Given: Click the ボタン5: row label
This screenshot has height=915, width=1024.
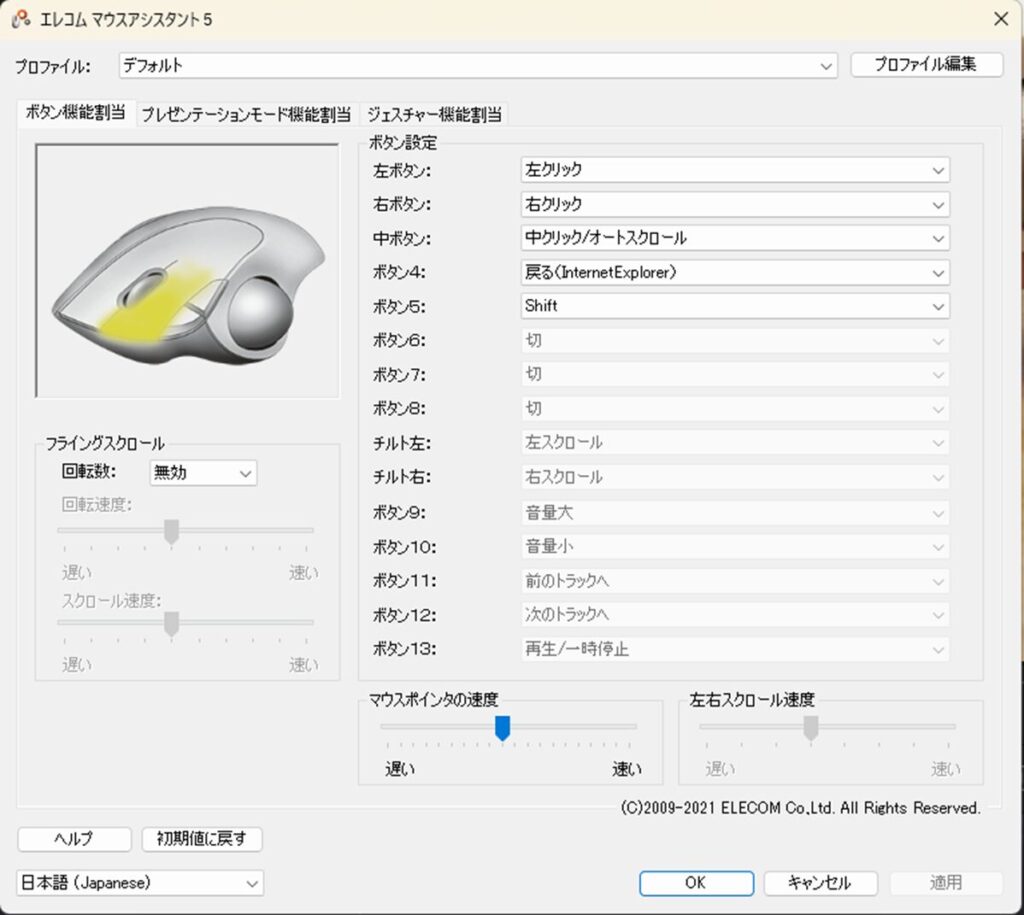Looking at the screenshot, I should [399, 307].
